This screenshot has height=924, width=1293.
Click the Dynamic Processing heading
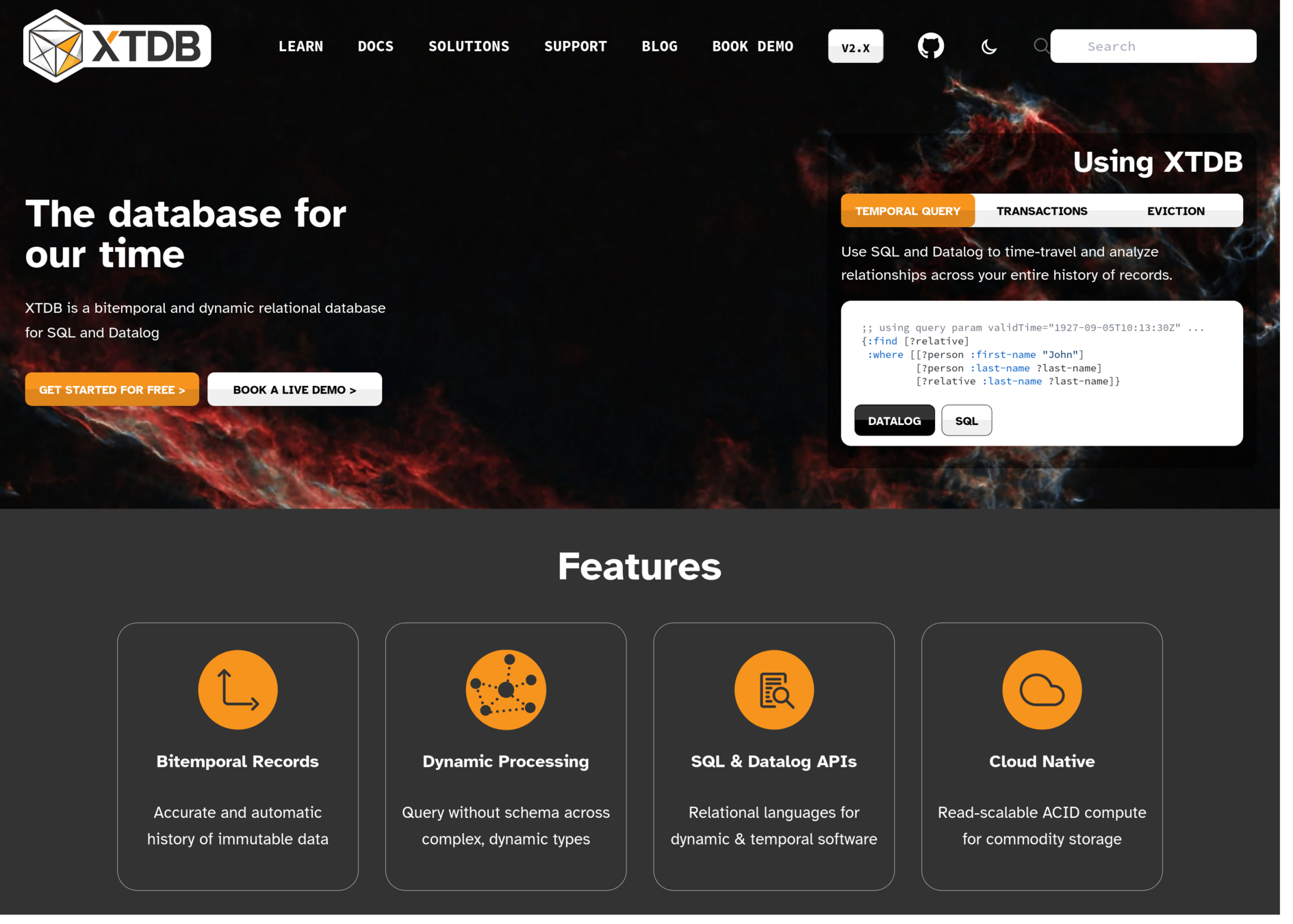point(506,761)
